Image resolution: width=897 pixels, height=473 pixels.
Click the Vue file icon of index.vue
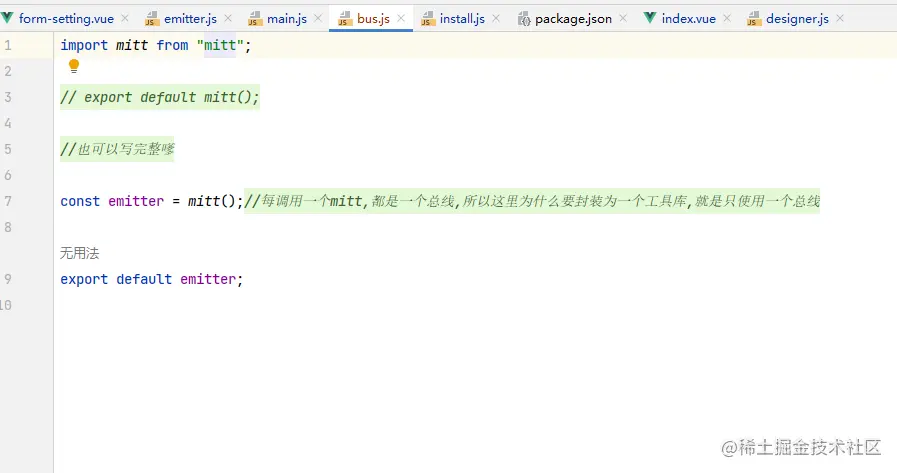pyautogui.click(x=649, y=18)
